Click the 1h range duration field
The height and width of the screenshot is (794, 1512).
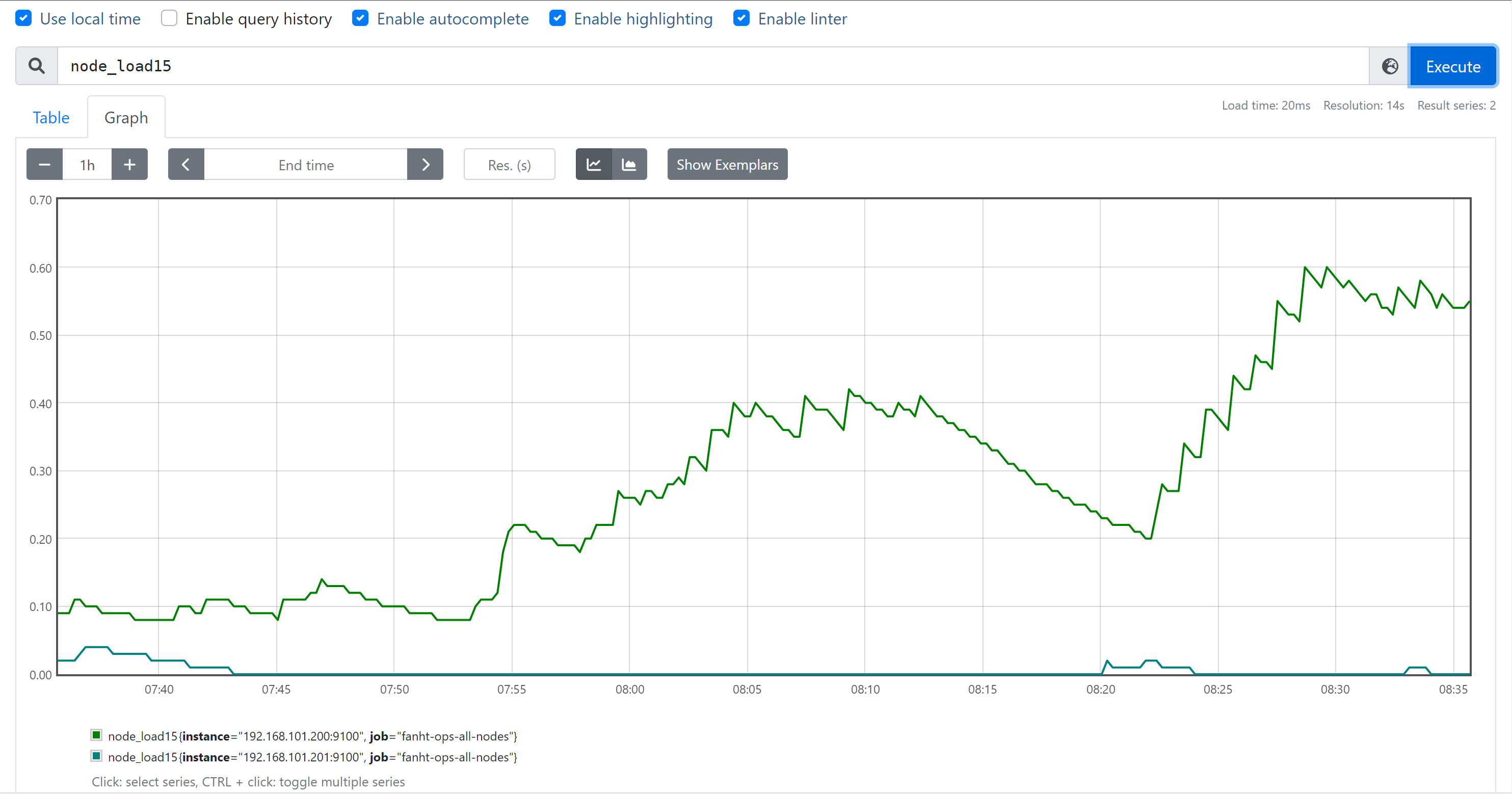pyautogui.click(x=88, y=164)
